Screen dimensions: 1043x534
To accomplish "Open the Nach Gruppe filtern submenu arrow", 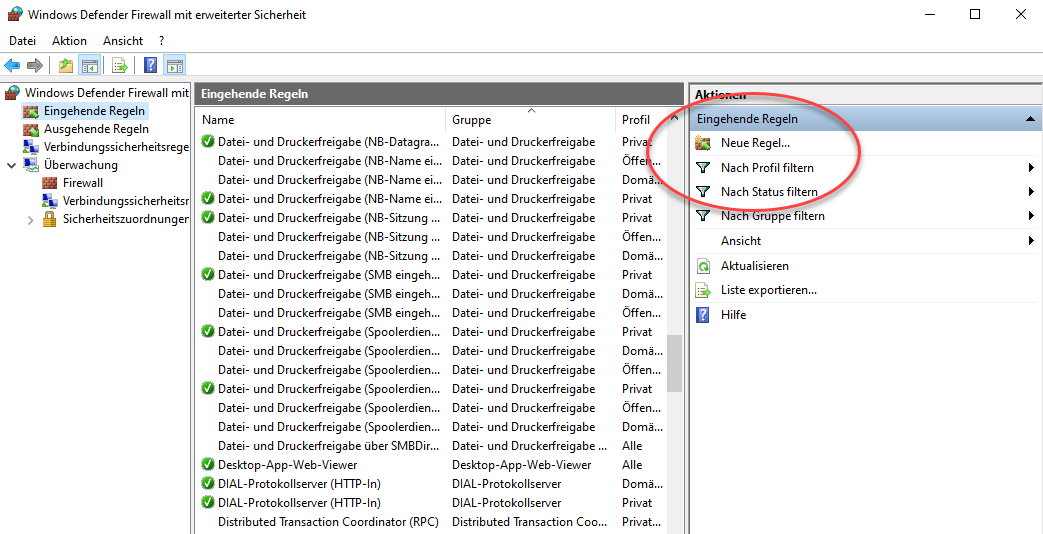I will click(1031, 215).
